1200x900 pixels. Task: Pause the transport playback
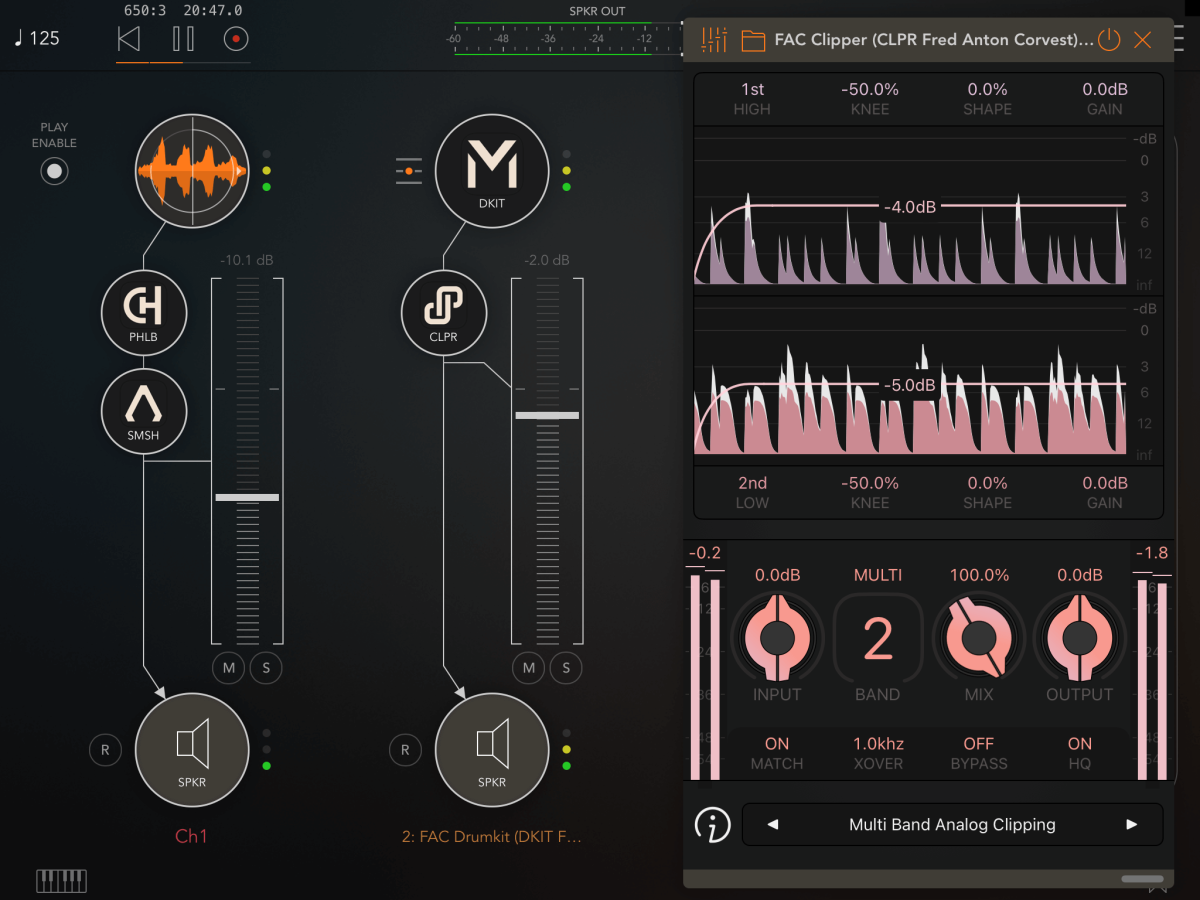[183, 39]
